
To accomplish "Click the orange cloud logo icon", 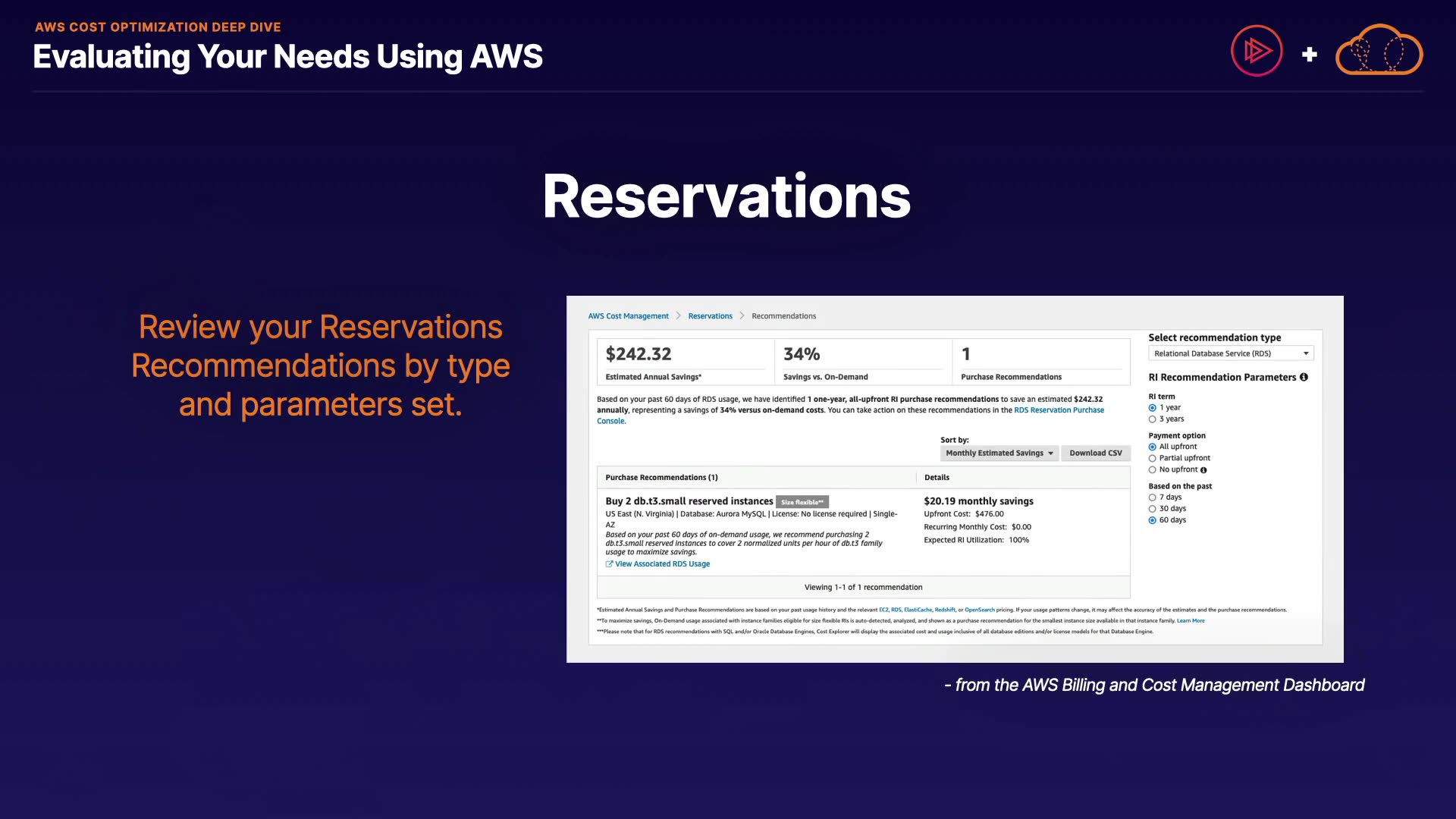I will 1379,51.
